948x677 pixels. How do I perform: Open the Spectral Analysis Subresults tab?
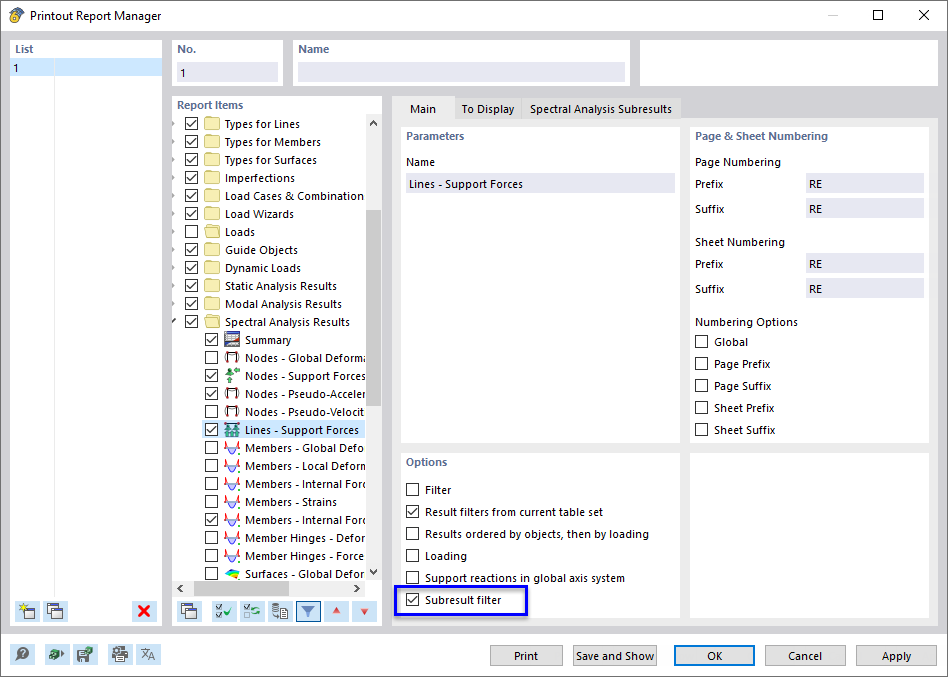point(600,108)
